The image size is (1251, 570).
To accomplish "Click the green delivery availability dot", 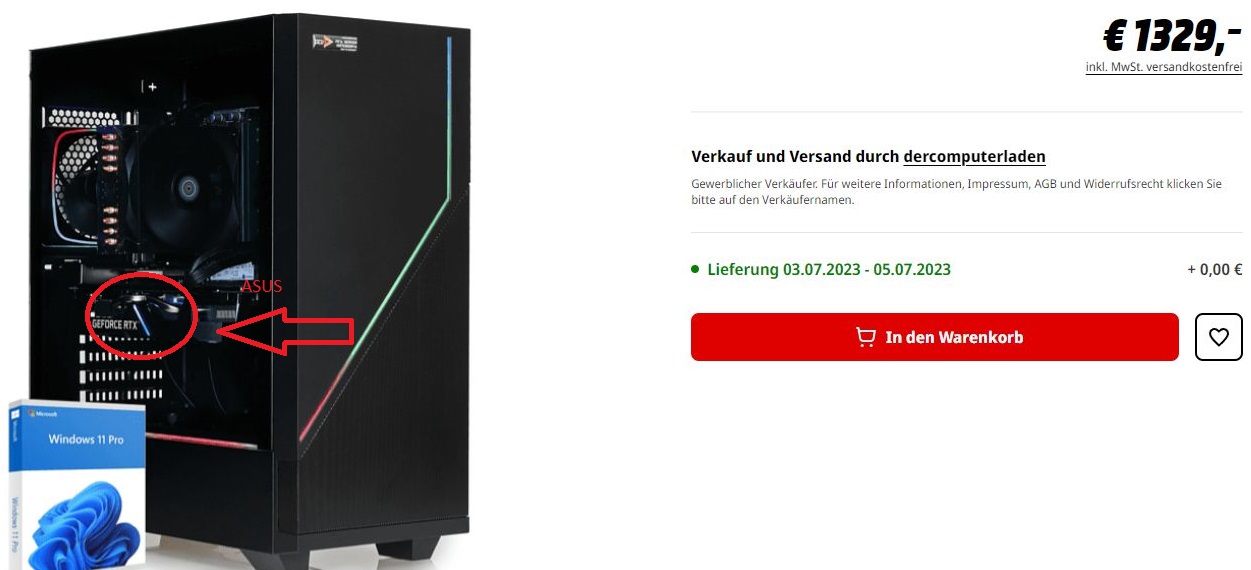I will coord(695,269).
